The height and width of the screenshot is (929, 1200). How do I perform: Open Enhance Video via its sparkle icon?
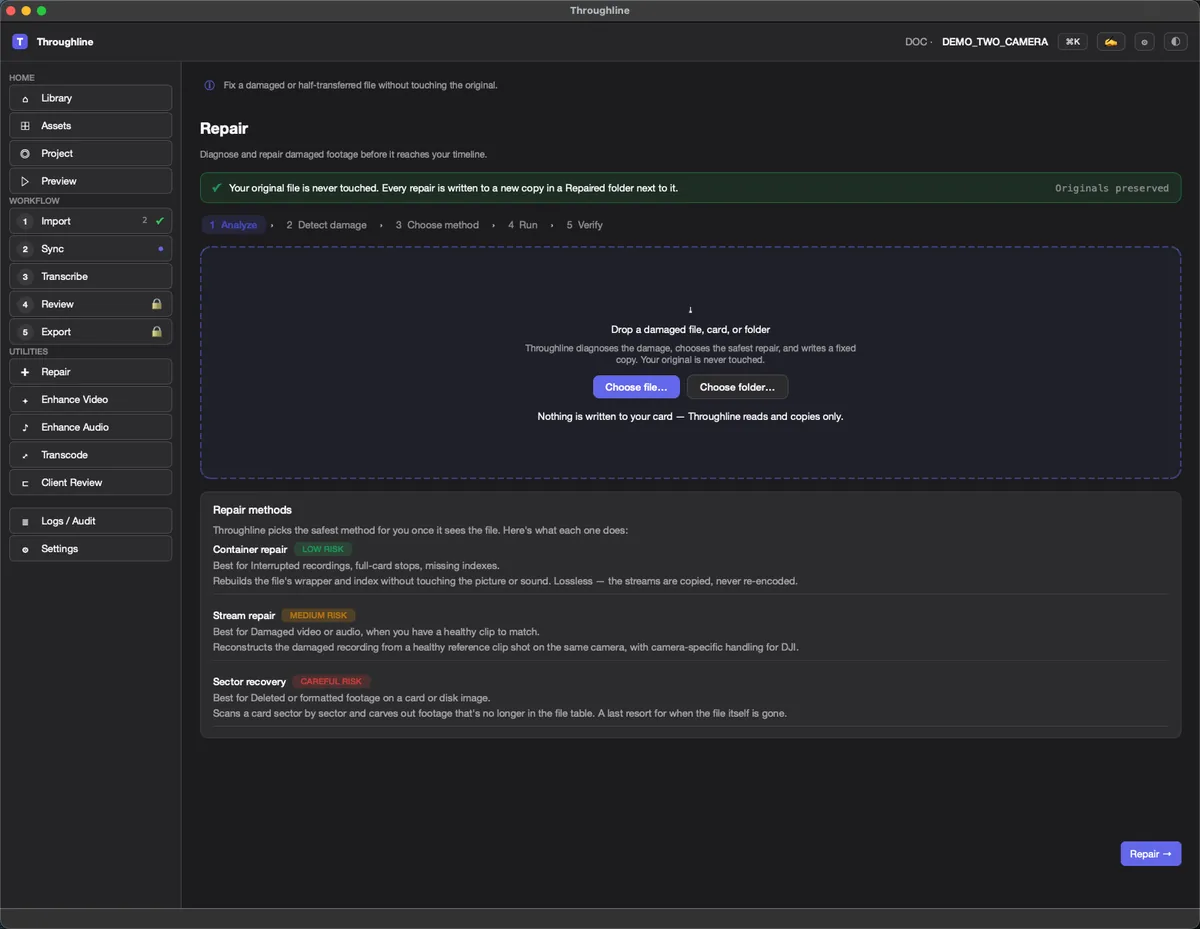tap(25, 400)
